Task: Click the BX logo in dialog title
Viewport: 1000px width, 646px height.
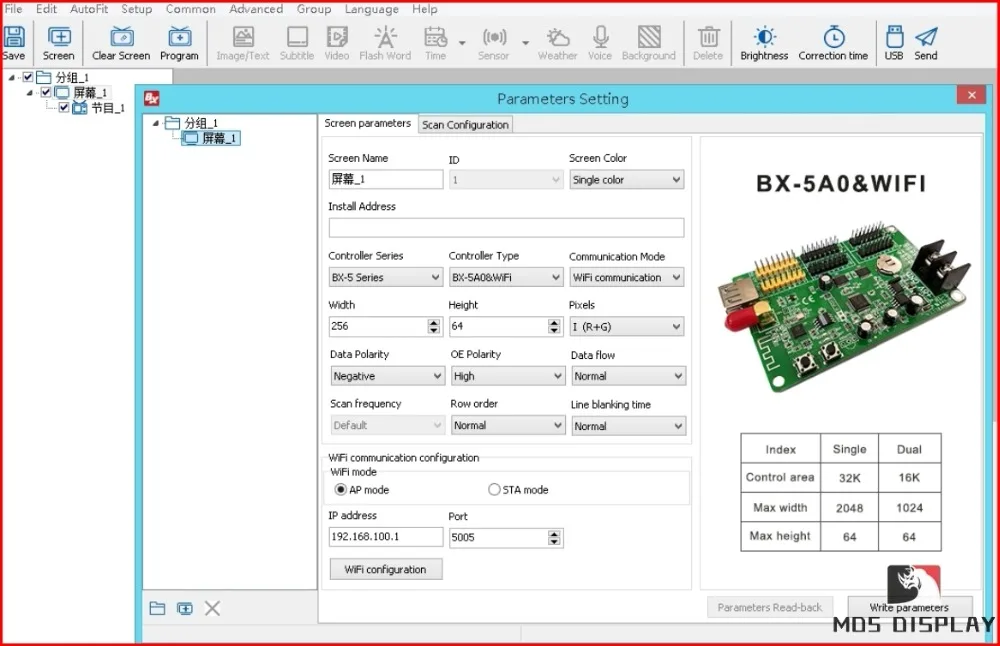Action: (152, 98)
